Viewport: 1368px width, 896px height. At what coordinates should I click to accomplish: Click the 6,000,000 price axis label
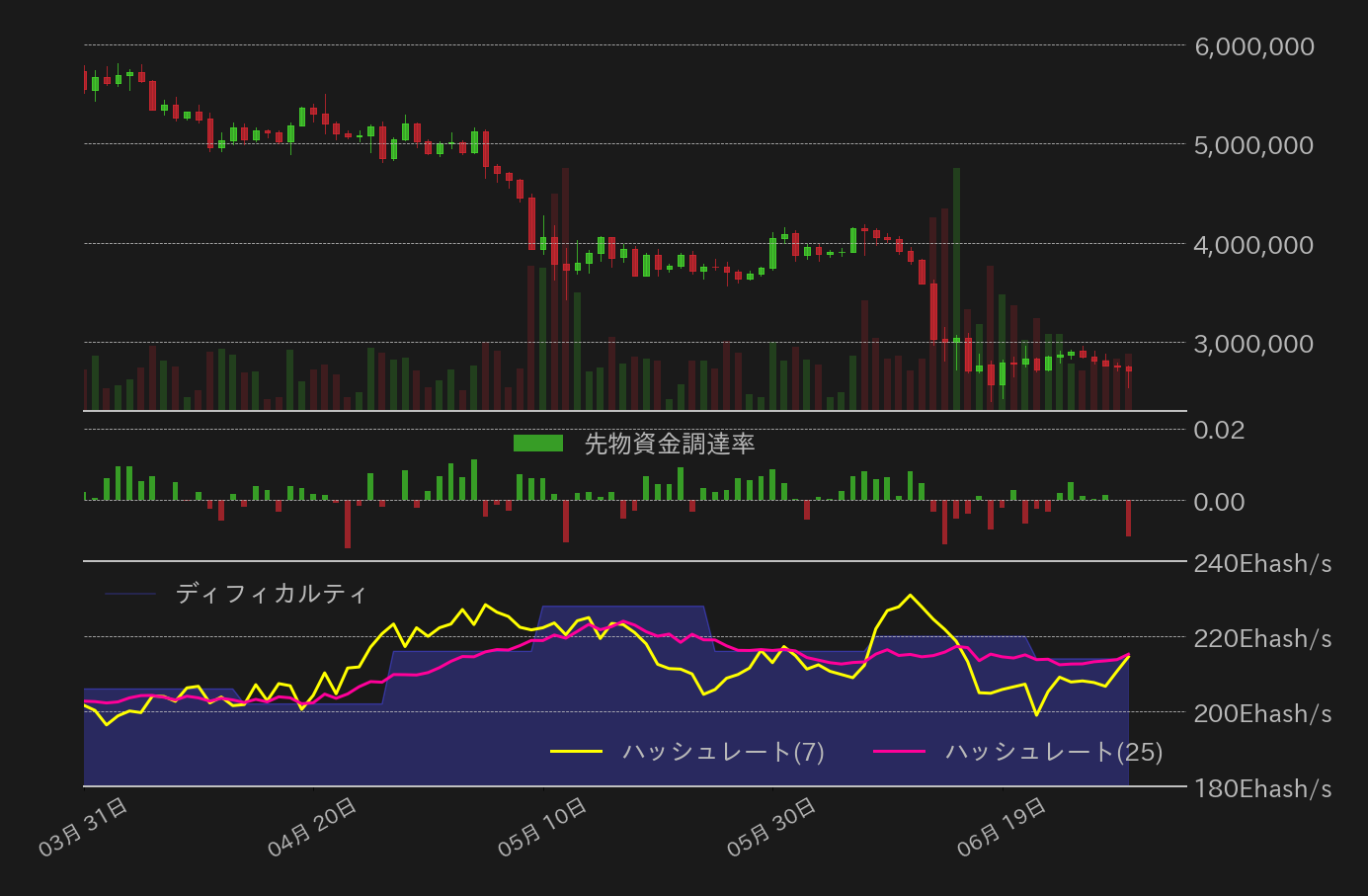coord(1254,46)
